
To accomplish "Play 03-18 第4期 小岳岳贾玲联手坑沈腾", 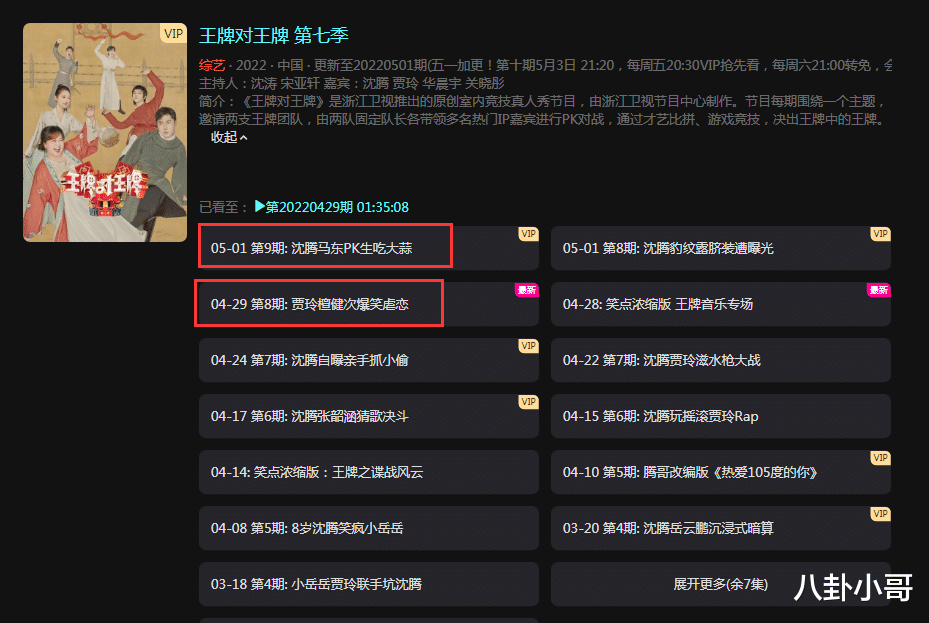I will tap(369, 584).
